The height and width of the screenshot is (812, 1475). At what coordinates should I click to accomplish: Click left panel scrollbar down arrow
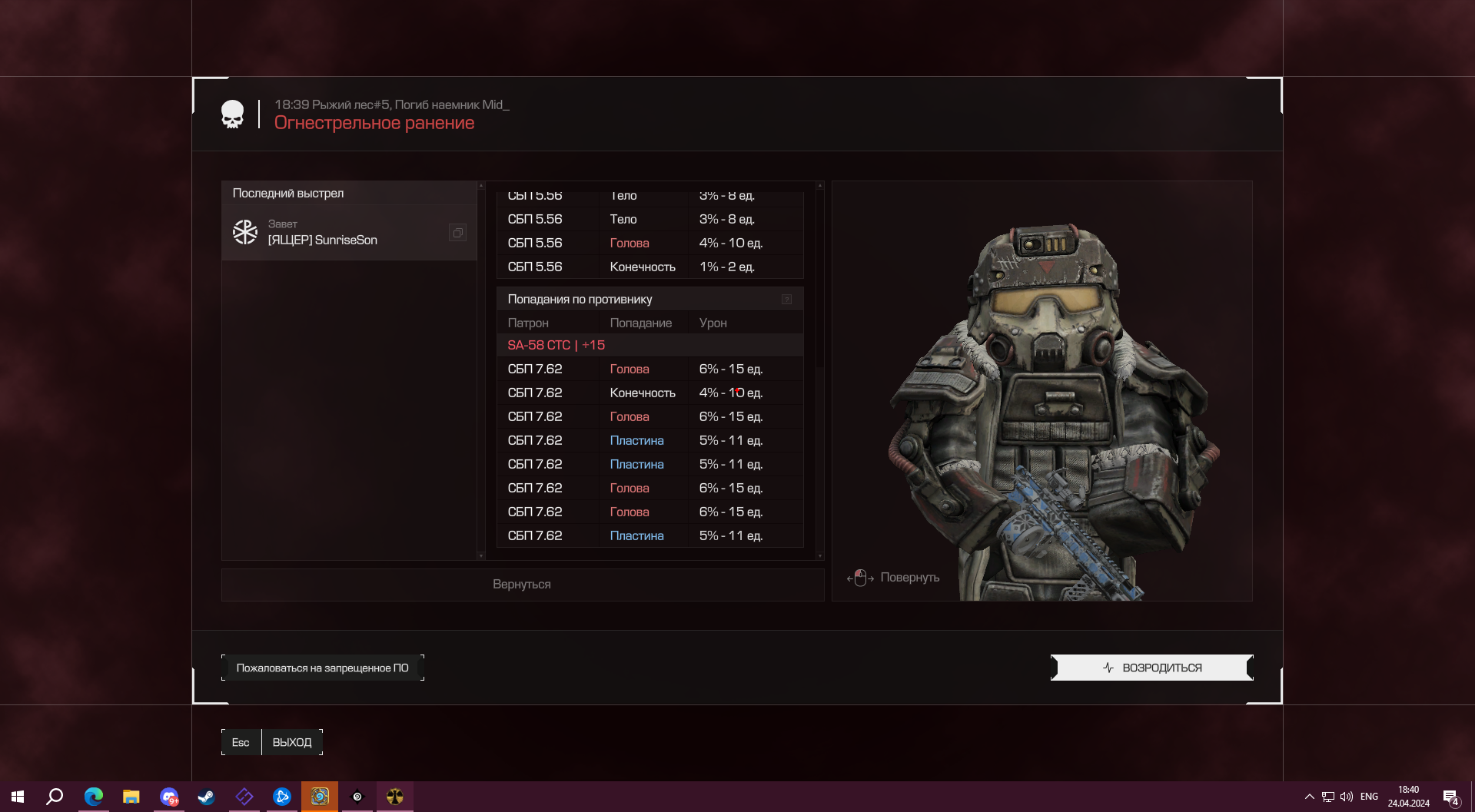(481, 555)
